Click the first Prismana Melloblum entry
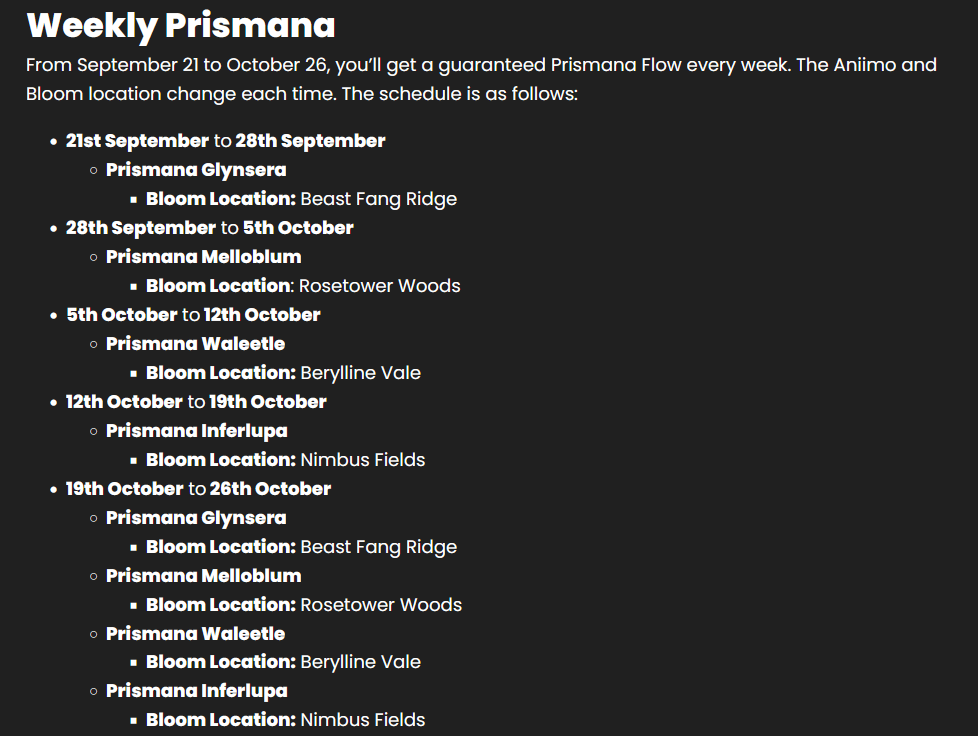978x736 pixels. tap(203, 257)
